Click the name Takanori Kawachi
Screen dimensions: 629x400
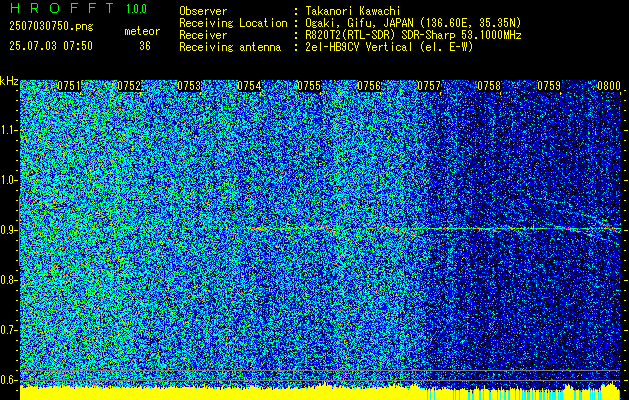tap(353, 11)
